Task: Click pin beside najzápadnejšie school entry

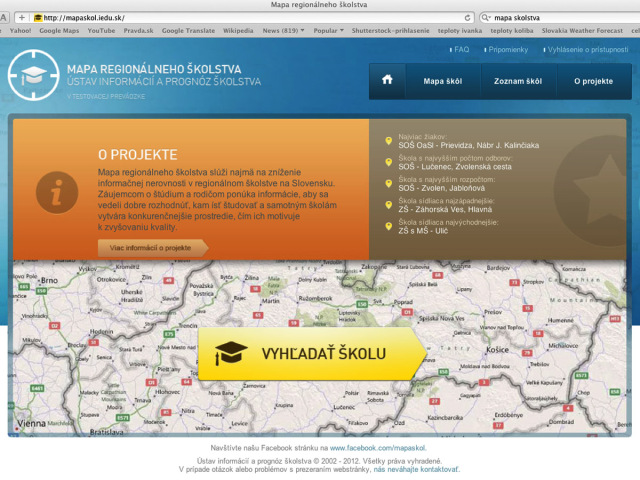Action: click(389, 205)
